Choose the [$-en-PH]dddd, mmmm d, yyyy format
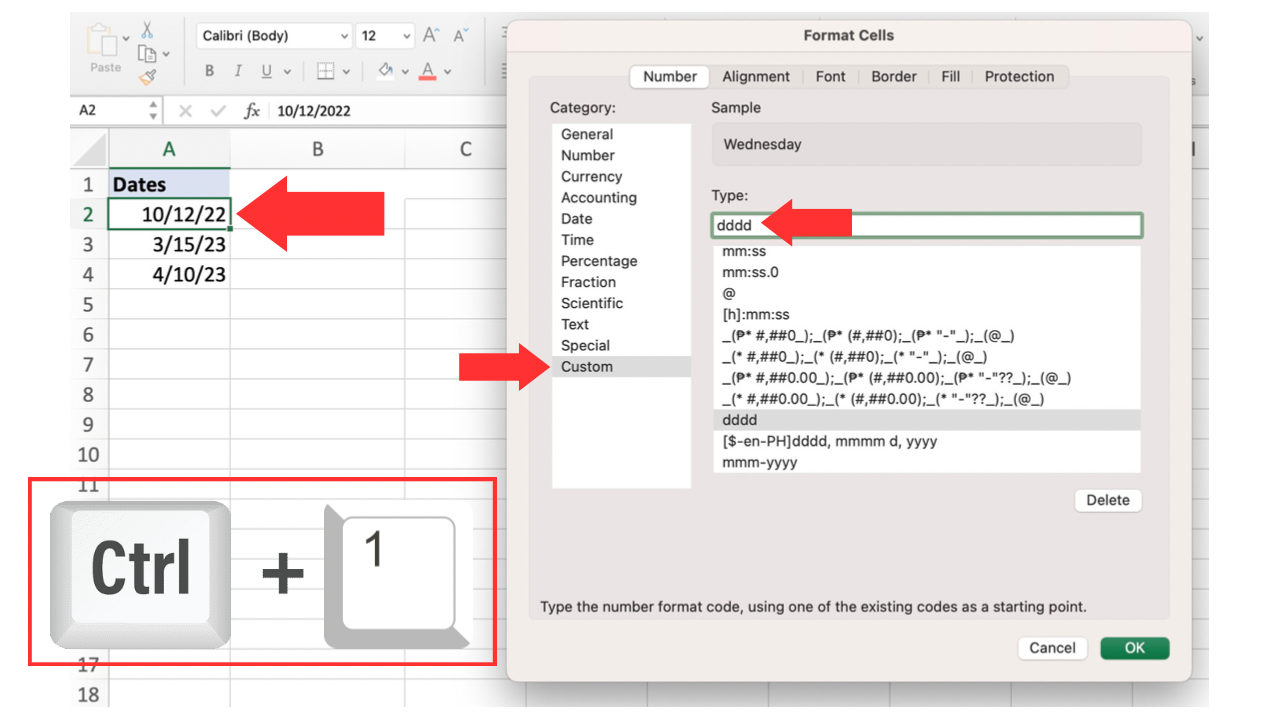Screen dimensions: 1280x720 pos(926,441)
